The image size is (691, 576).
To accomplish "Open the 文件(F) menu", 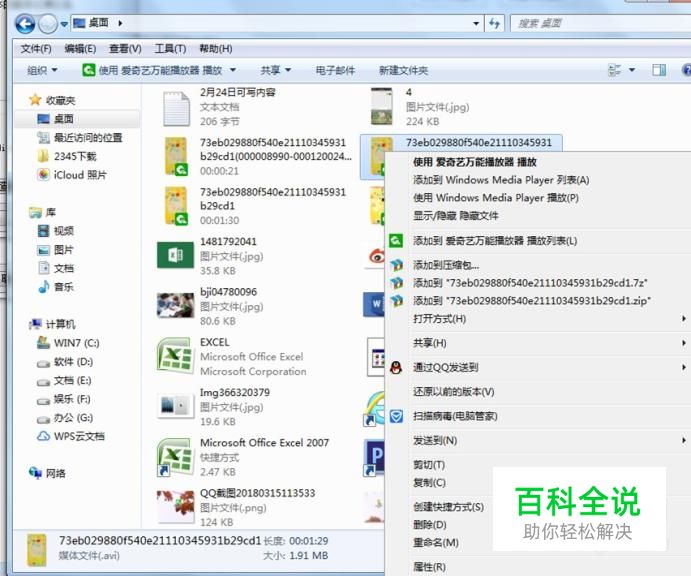I will coord(36,48).
